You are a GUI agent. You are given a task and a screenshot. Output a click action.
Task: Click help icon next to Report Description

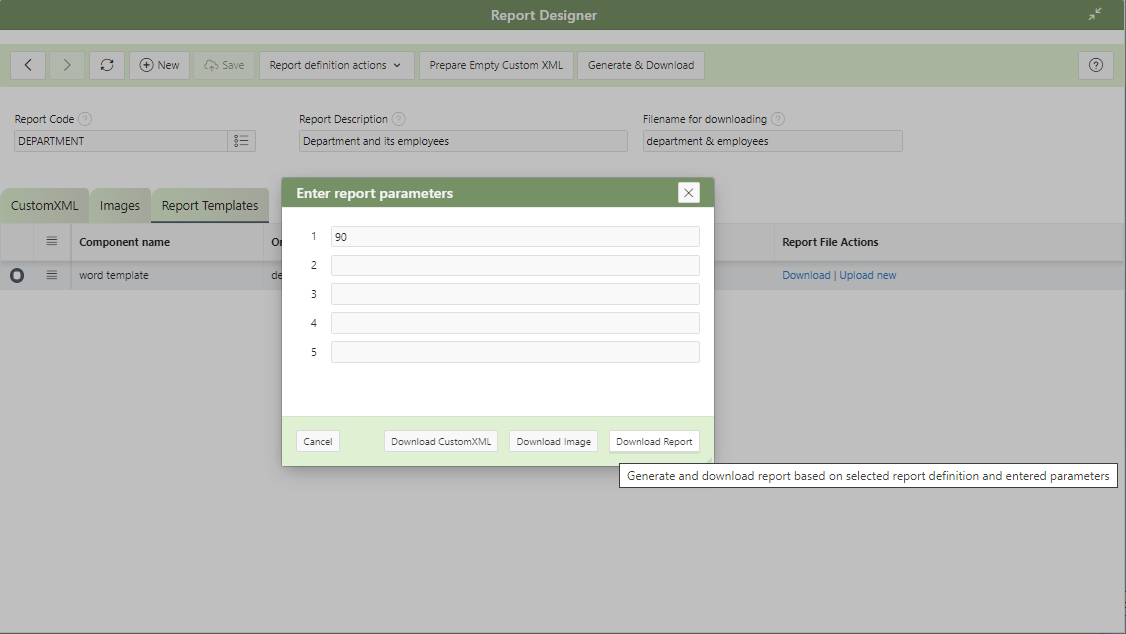(x=399, y=119)
